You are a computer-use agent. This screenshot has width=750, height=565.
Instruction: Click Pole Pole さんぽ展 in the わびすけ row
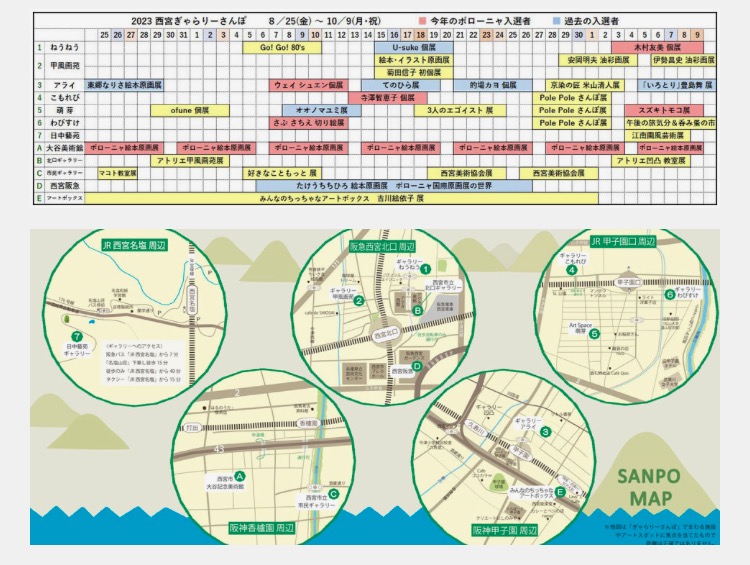coord(572,123)
